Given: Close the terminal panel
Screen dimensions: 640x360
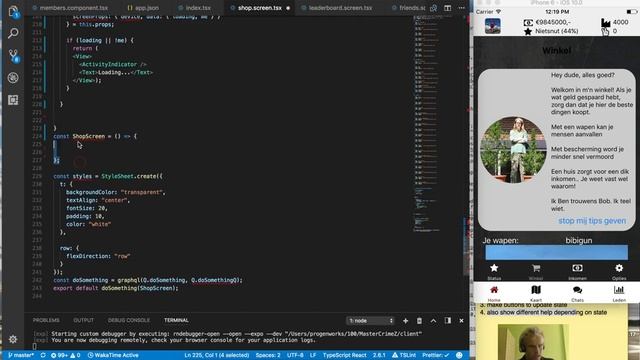Looking at the screenshot, I should click(x=462, y=321).
